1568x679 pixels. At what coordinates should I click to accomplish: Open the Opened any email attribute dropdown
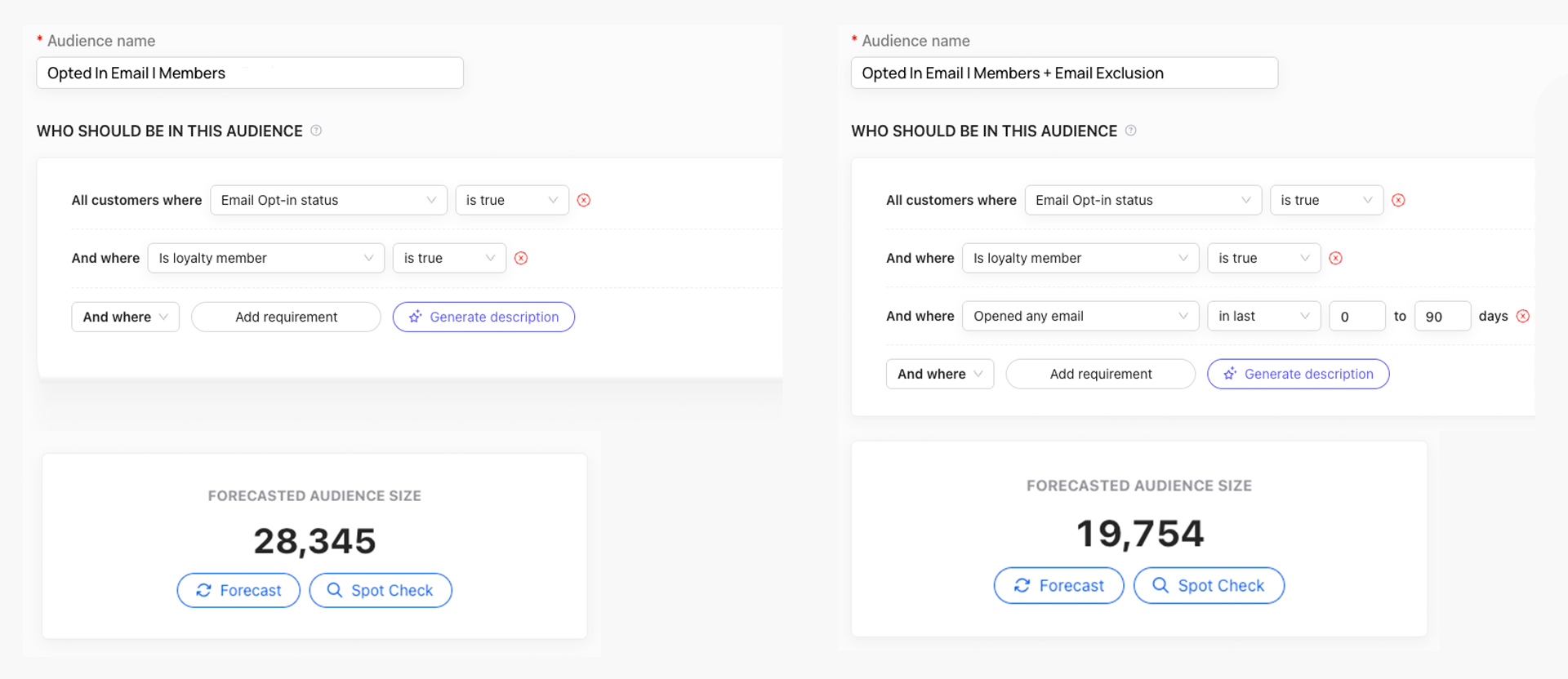pos(1080,316)
